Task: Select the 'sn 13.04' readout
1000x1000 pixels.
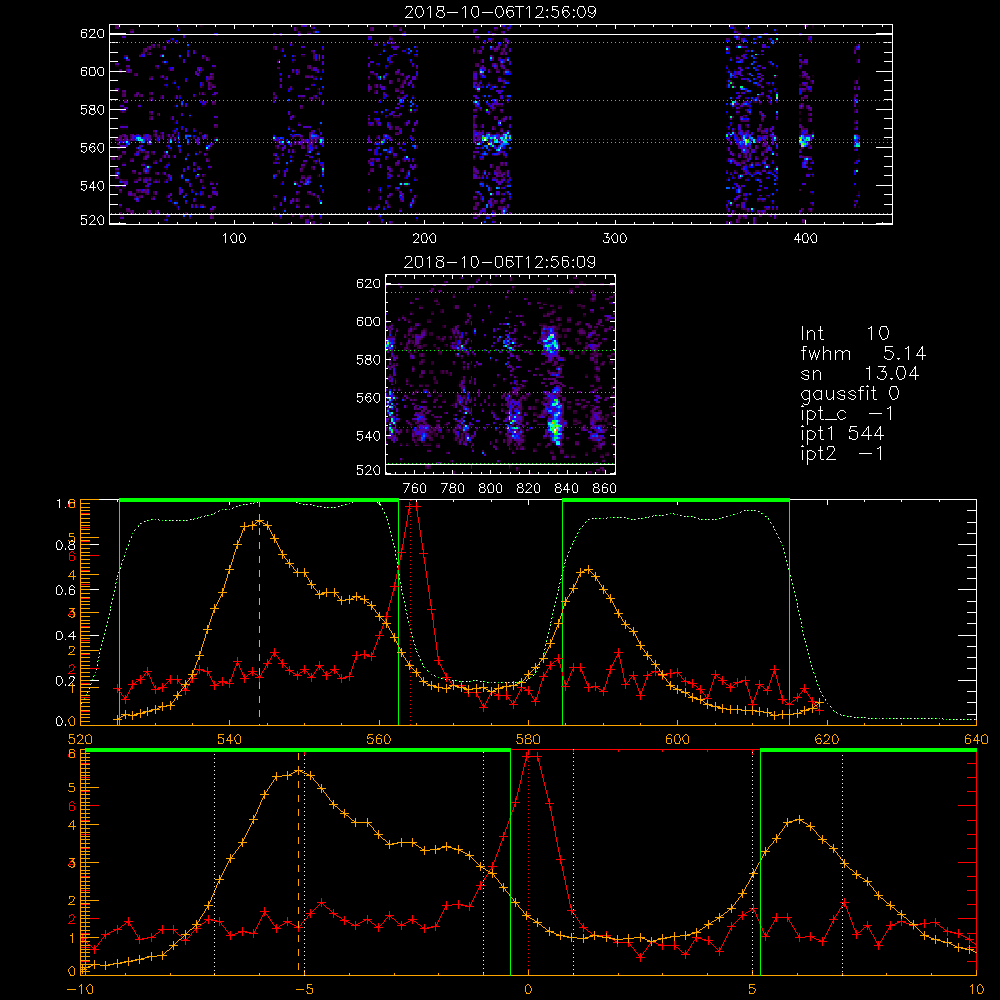Action: 860,373
